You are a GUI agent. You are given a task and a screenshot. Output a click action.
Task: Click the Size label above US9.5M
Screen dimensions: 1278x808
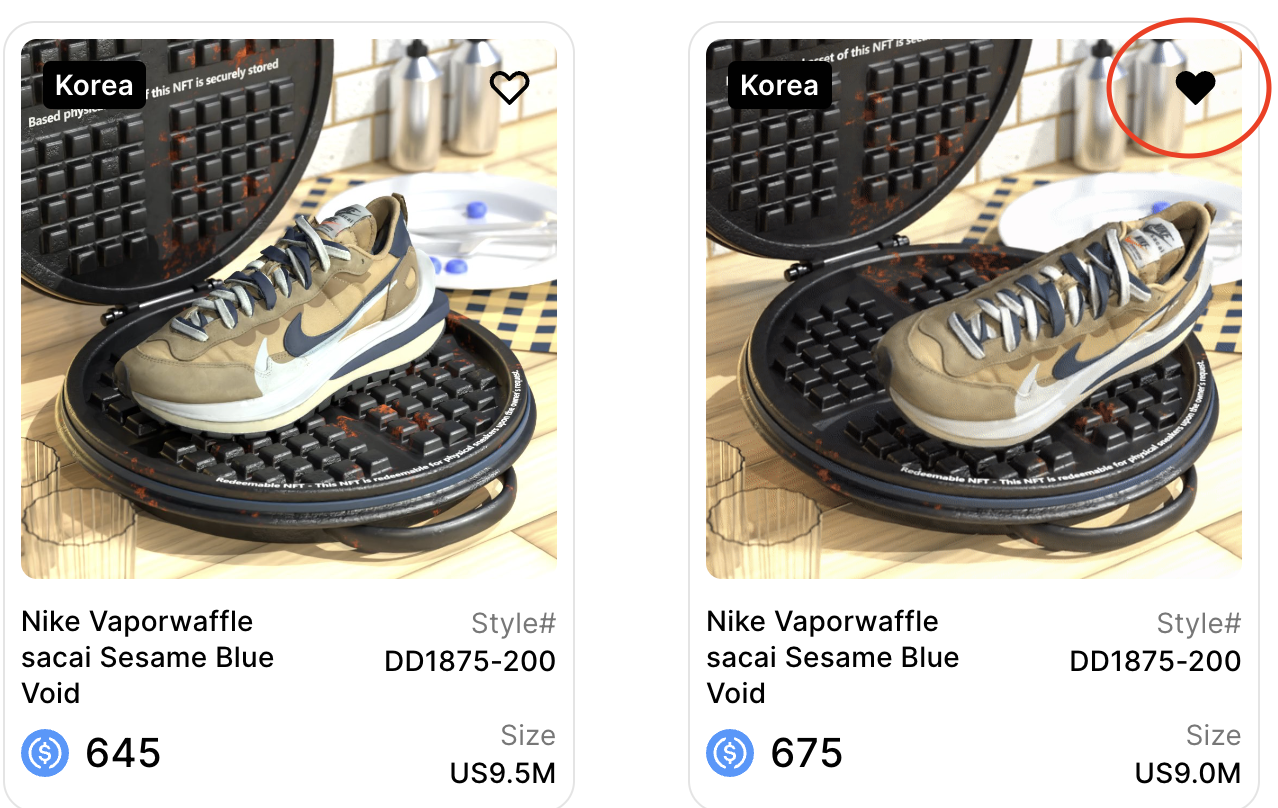click(x=528, y=736)
